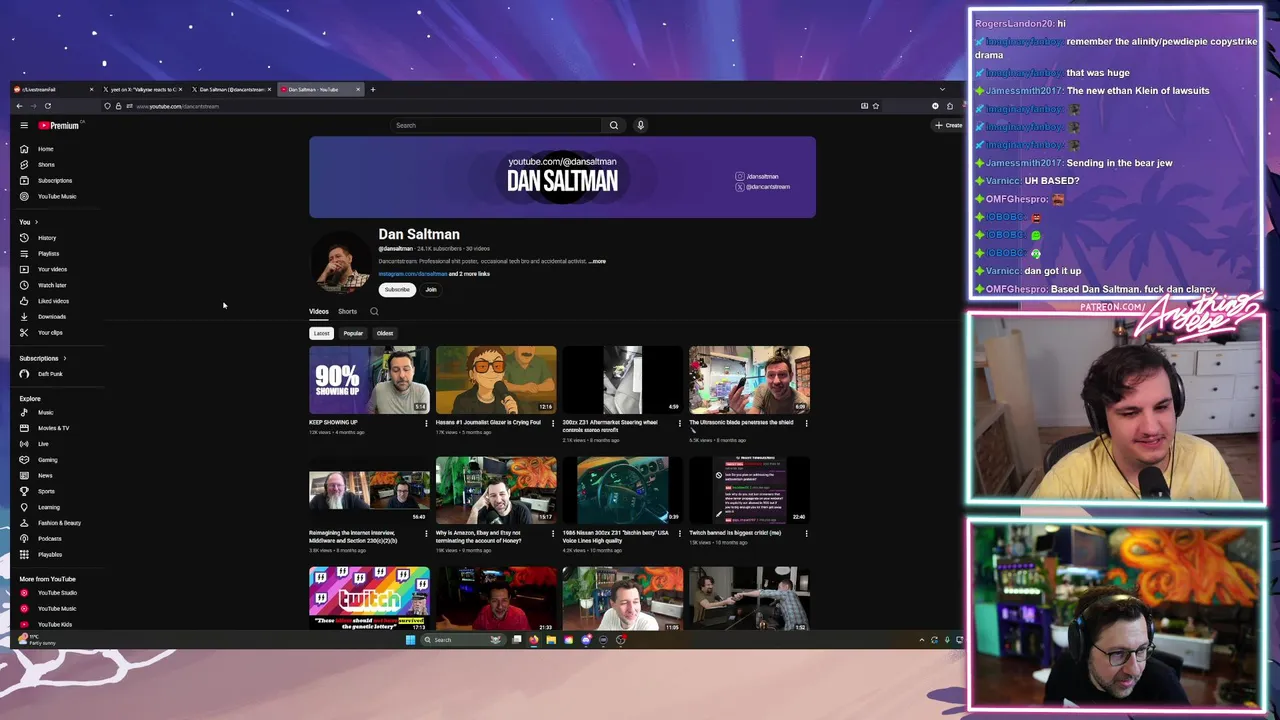This screenshot has width=1280, height=720.
Task: Open the and 2 more links text
Action: coord(470,274)
